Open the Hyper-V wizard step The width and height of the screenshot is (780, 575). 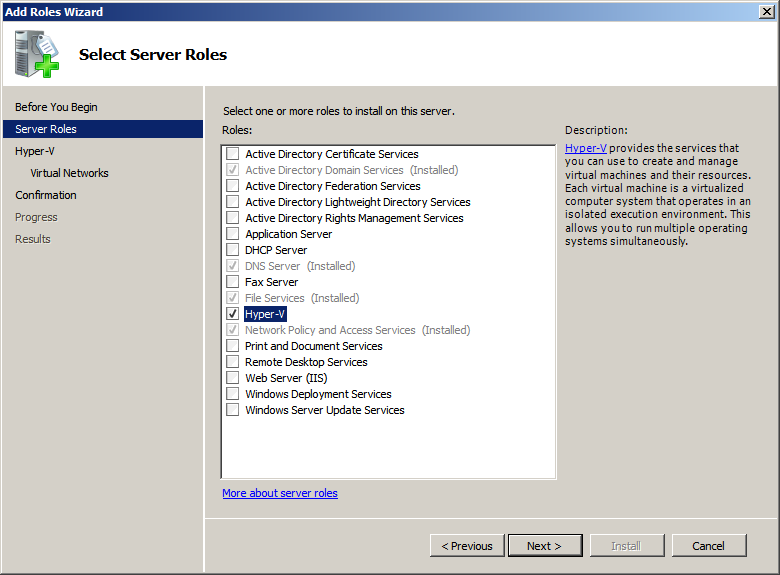(35, 151)
